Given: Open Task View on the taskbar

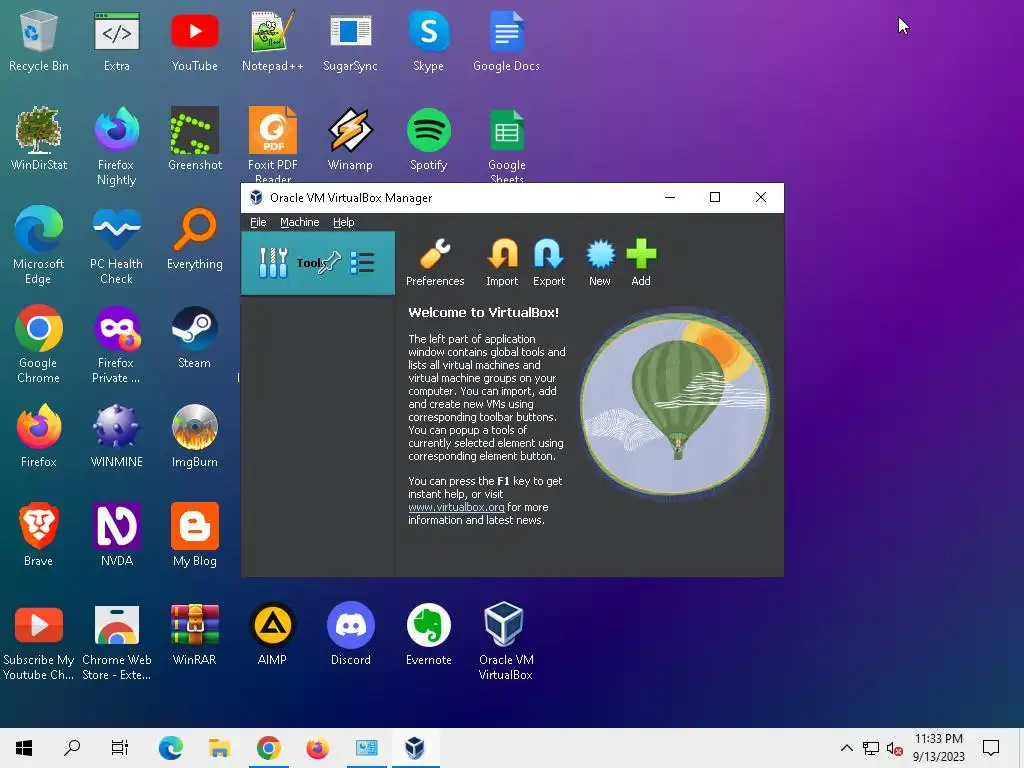Looking at the screenshot, I should coord(120,748).
